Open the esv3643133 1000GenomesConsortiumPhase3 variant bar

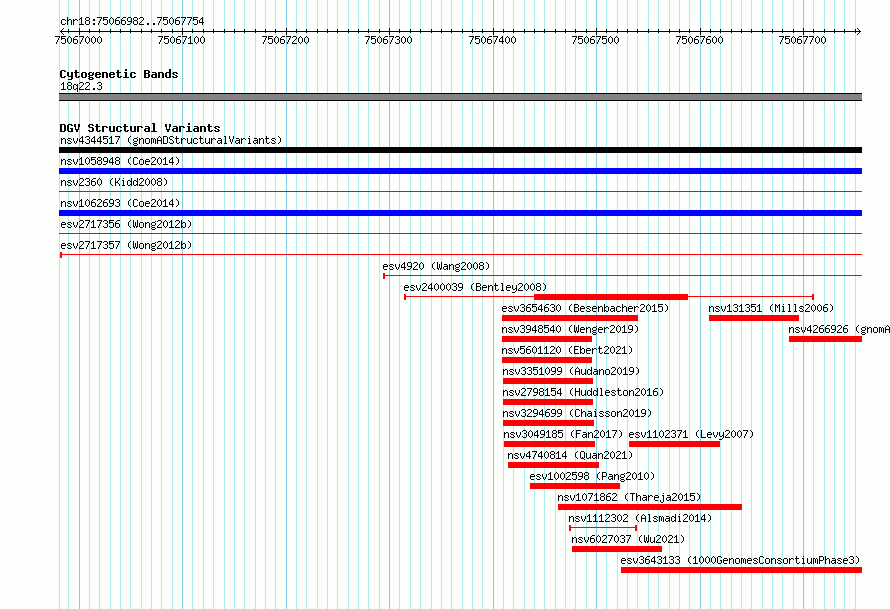[x=741, y=570]
